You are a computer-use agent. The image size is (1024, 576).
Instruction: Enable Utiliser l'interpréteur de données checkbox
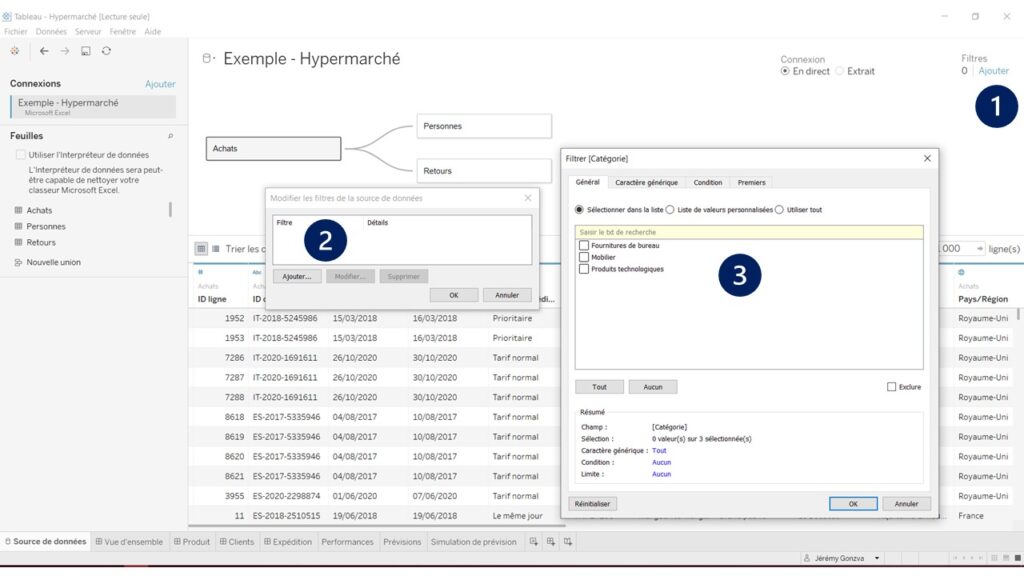click(21, 155)
